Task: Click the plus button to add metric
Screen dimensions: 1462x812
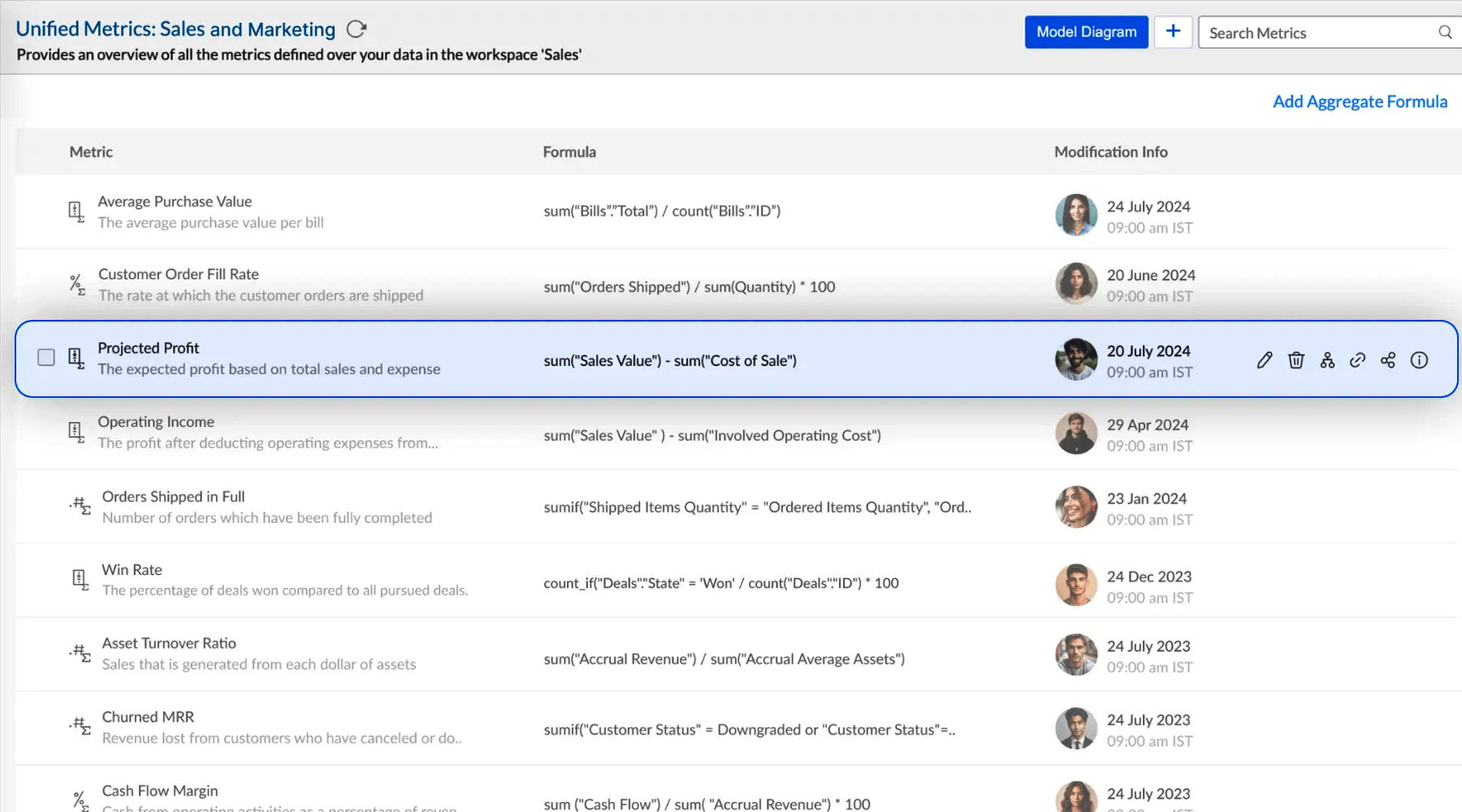Action: point(1173,32)
